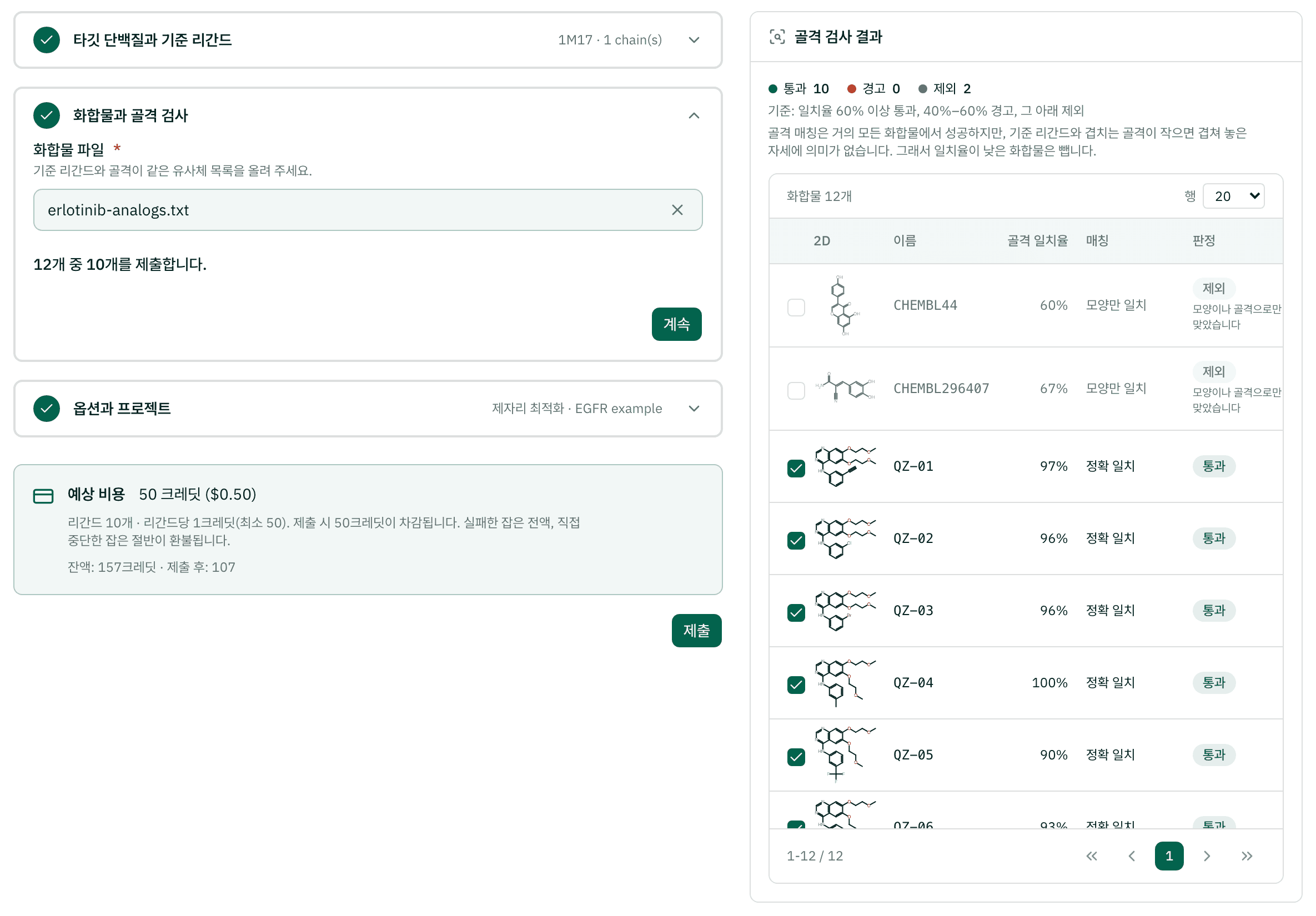Click the 100% match value for QZ-04
Viewport: 1316px width, 916px height.
[1049, 682]
